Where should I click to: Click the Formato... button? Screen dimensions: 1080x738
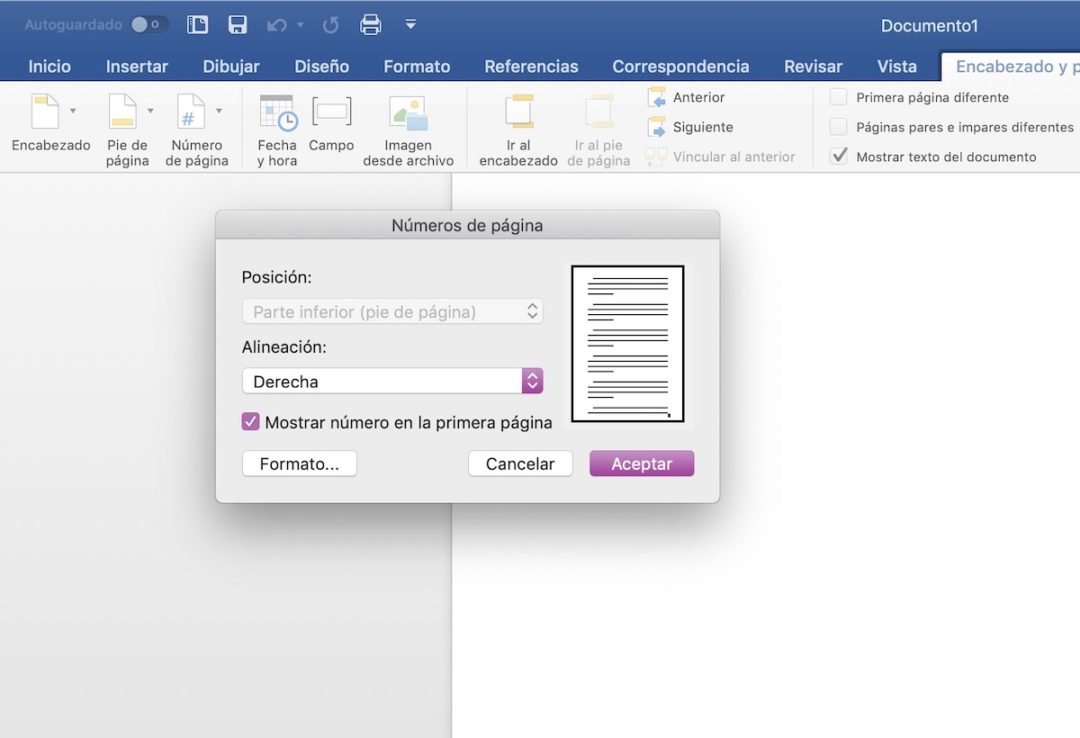pos(300,464)
